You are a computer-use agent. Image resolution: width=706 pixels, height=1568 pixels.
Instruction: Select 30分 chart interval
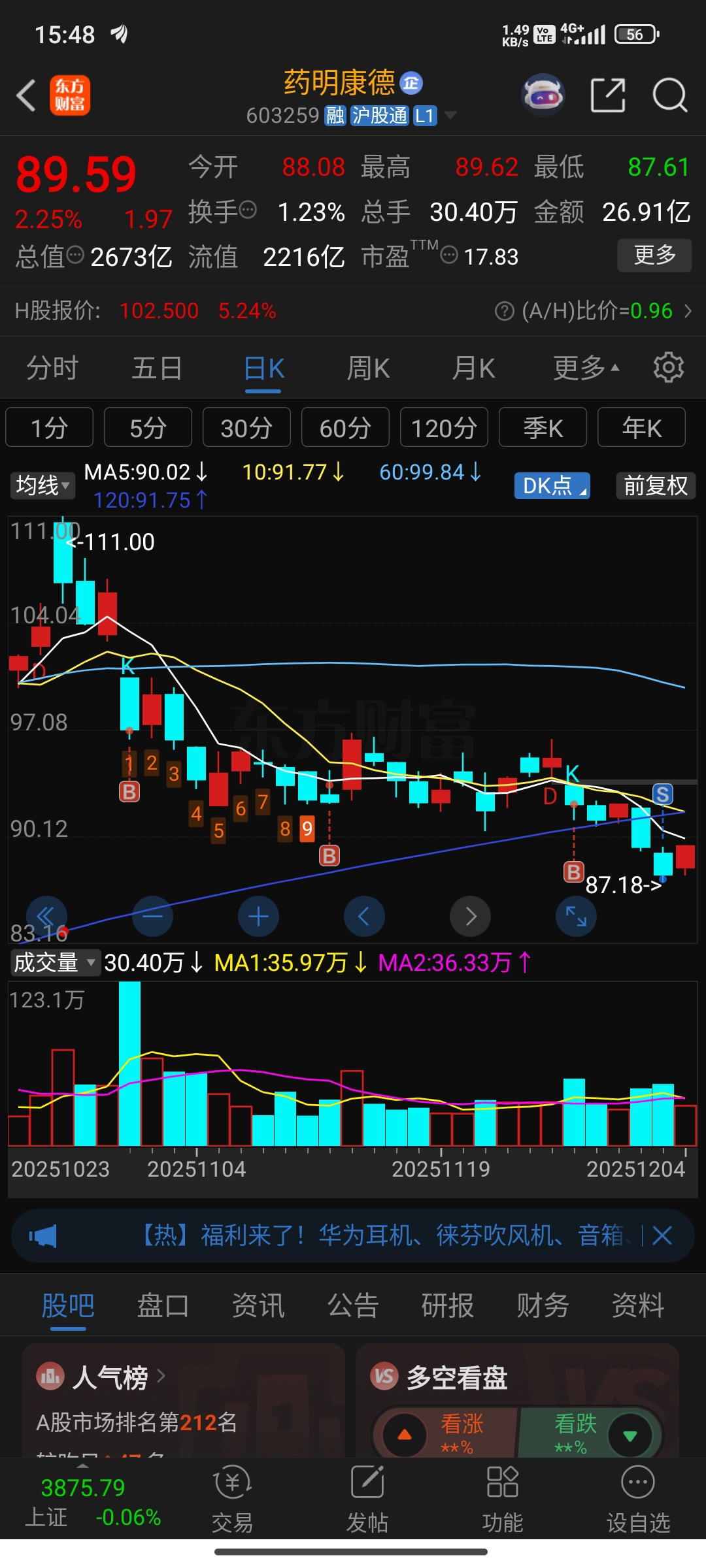[246, 427]
